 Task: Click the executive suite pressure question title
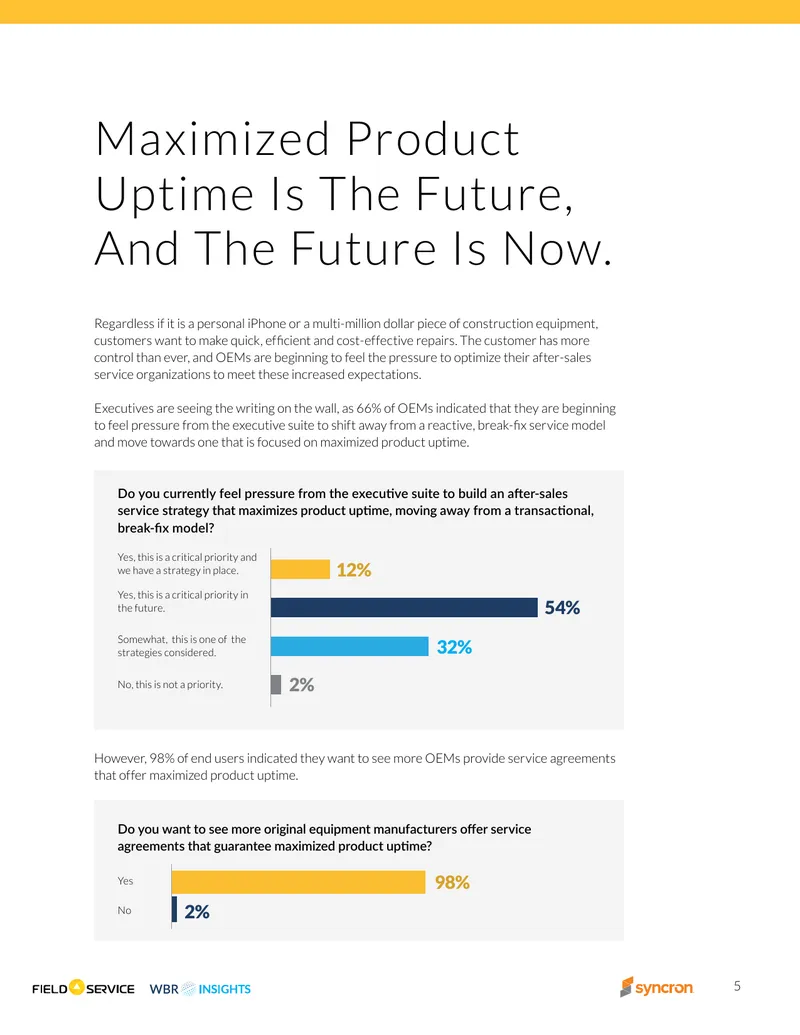tap(356, 510)
